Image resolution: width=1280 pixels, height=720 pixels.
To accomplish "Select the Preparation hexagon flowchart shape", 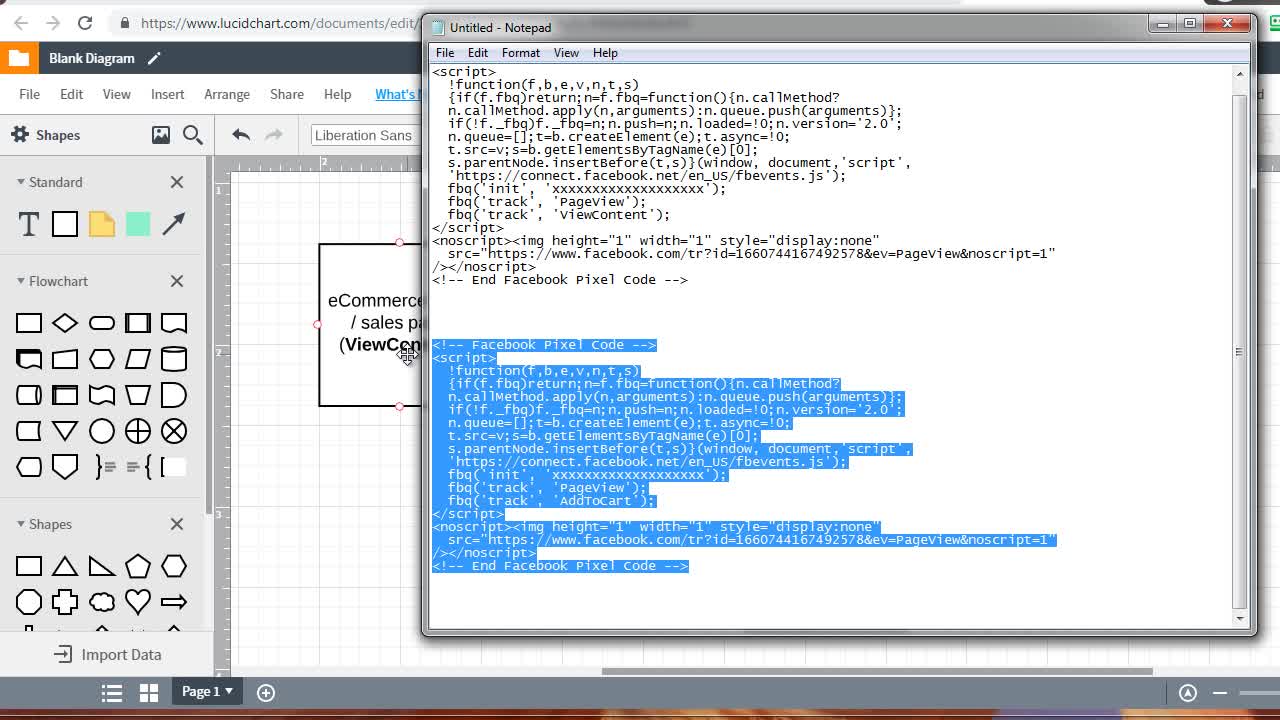I will pos(101,359).
